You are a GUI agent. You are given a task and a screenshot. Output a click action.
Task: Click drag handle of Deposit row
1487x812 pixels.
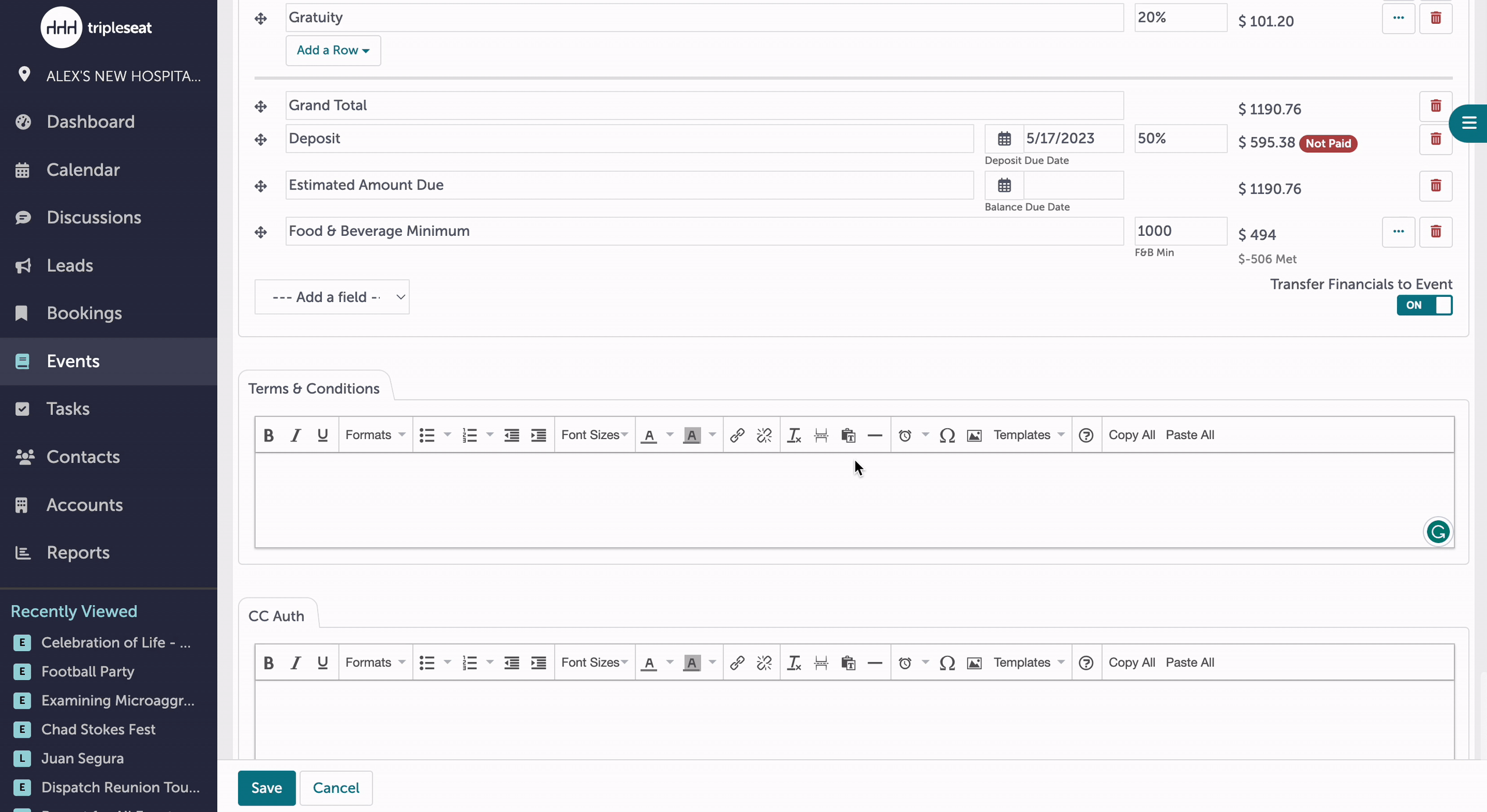click(261, 139)
